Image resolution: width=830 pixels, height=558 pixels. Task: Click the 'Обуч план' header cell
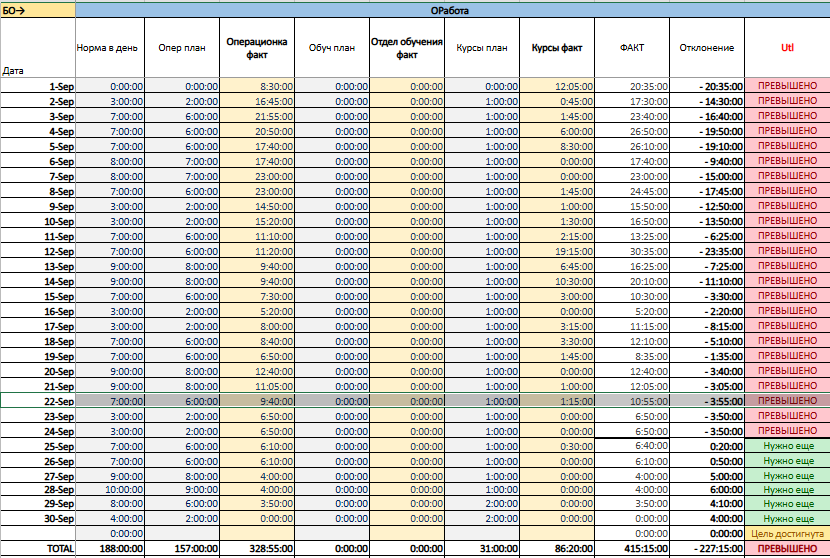point(332,48)
